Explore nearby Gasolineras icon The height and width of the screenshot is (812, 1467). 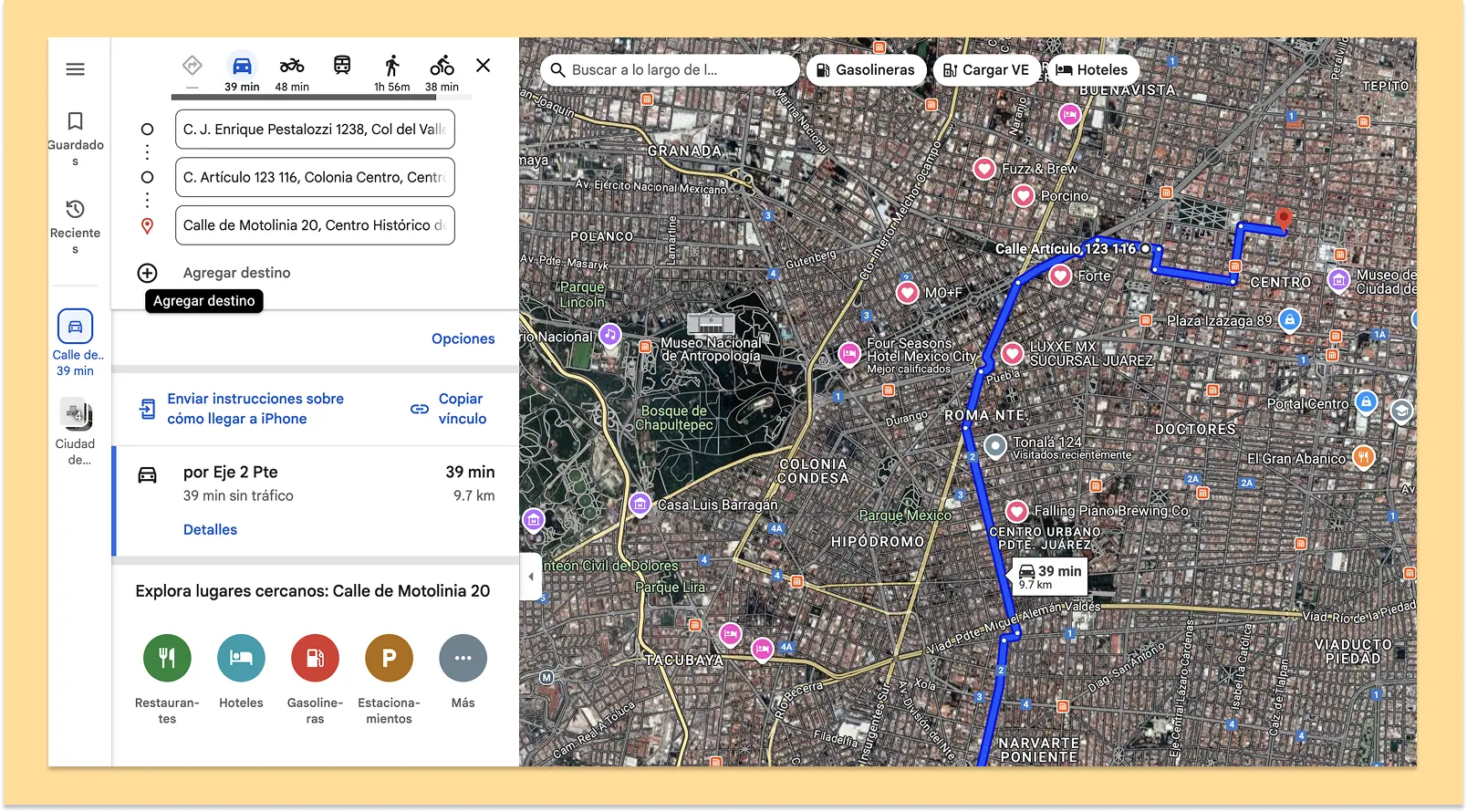coord(315,658)
